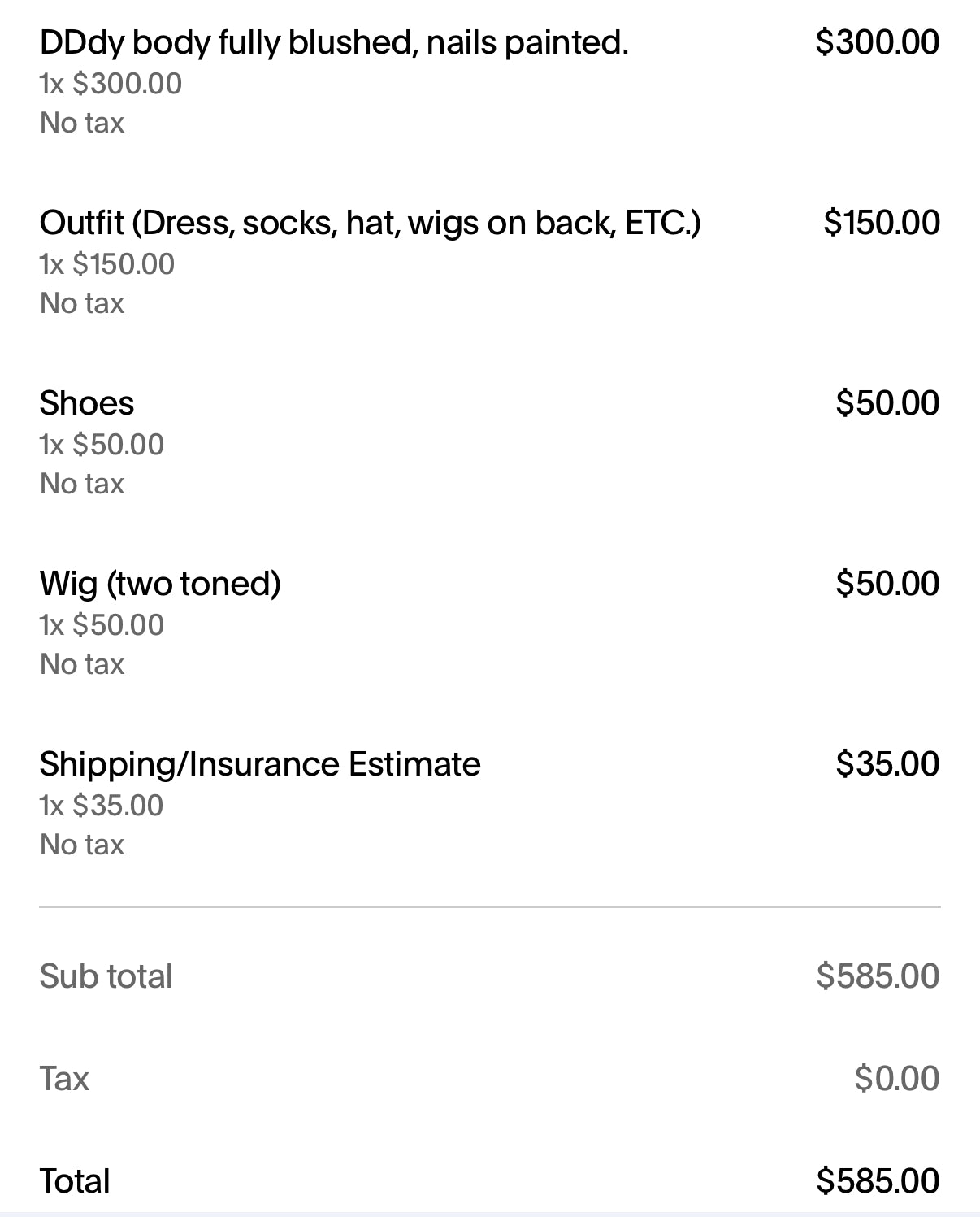Screen dimensions: 980x1217
Task: Click the Shipping/Insurance Estimate item title
Action: [x=260, y=764]
